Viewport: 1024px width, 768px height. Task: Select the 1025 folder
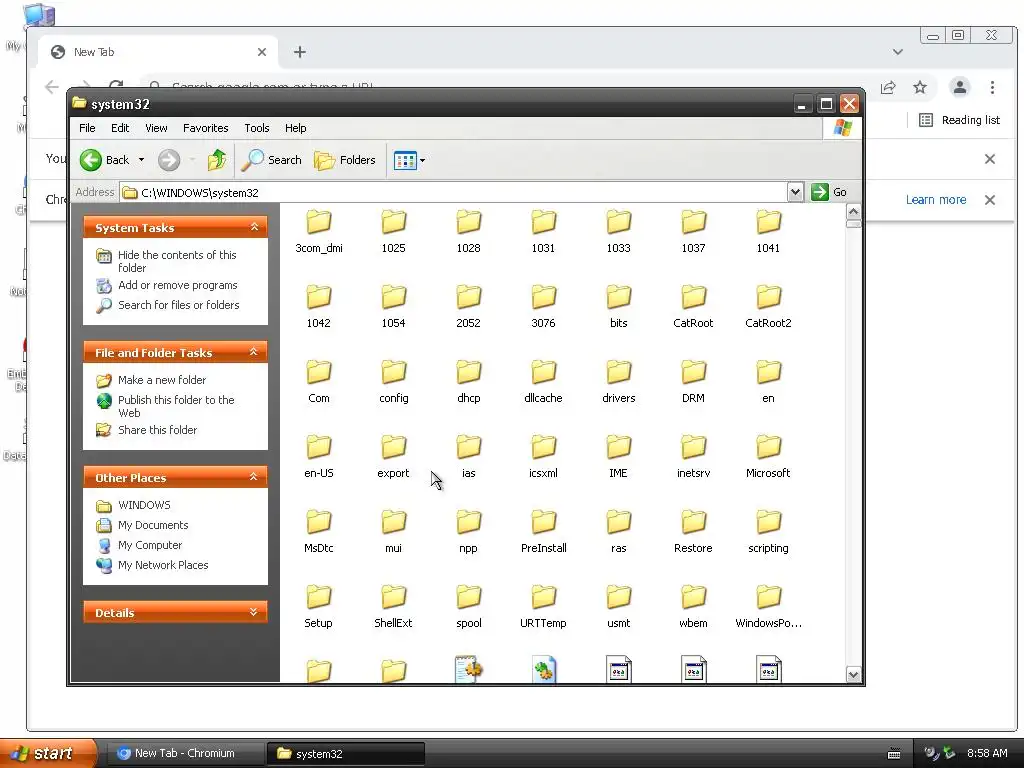click(394, 232)
